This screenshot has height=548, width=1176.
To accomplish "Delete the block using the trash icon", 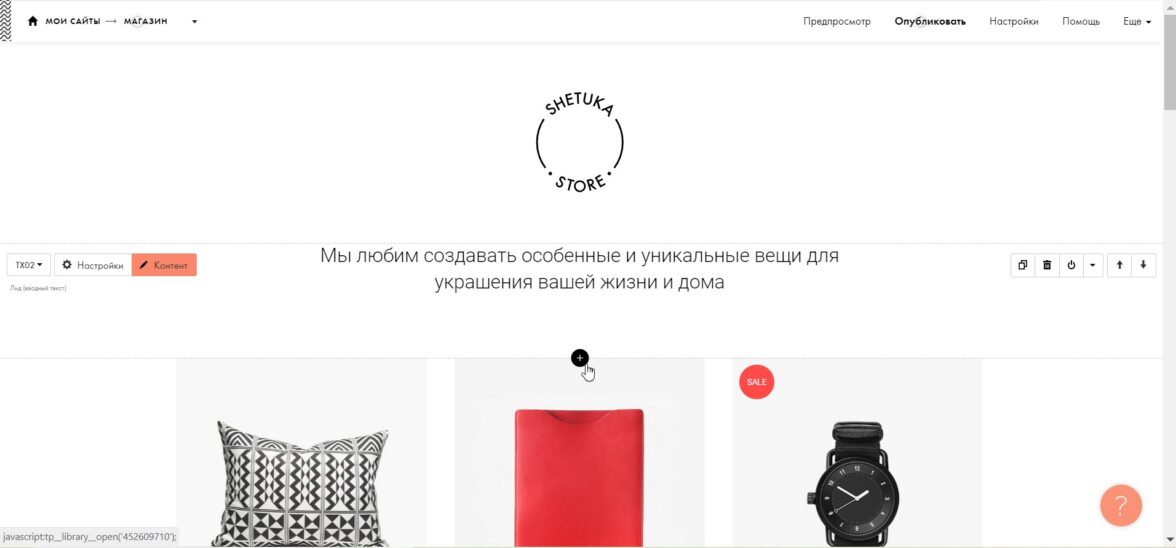I will [1047, 265].
